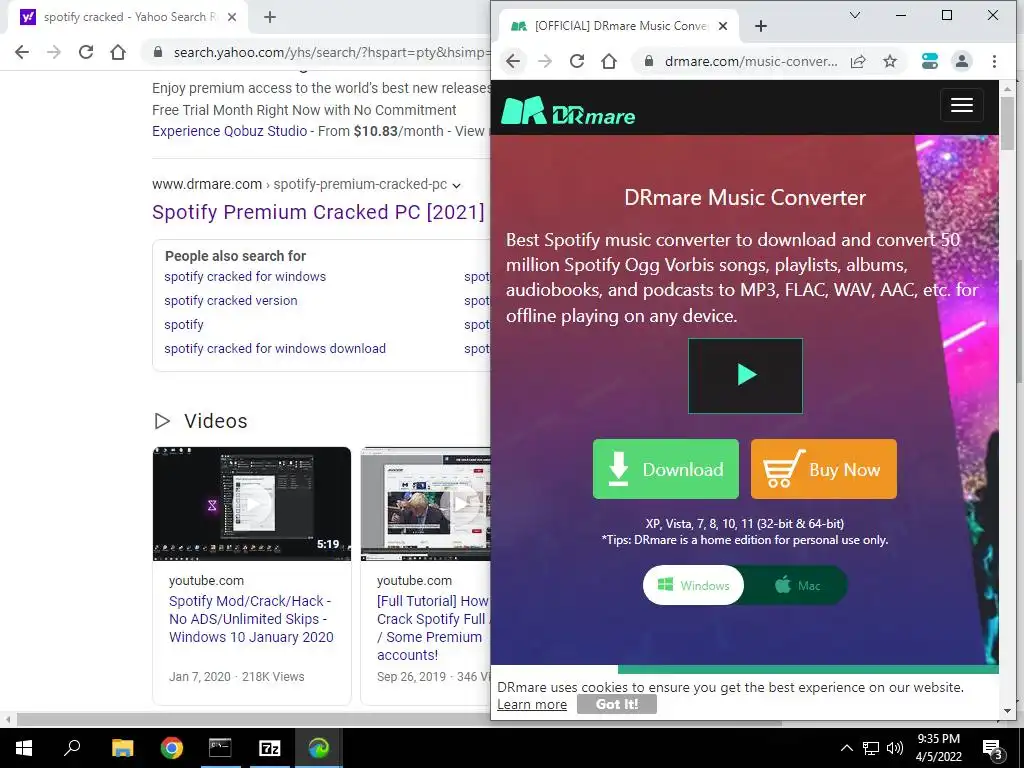Open DRmare hamburger navigation menu

pyautogui.click(x=961, y=105)
